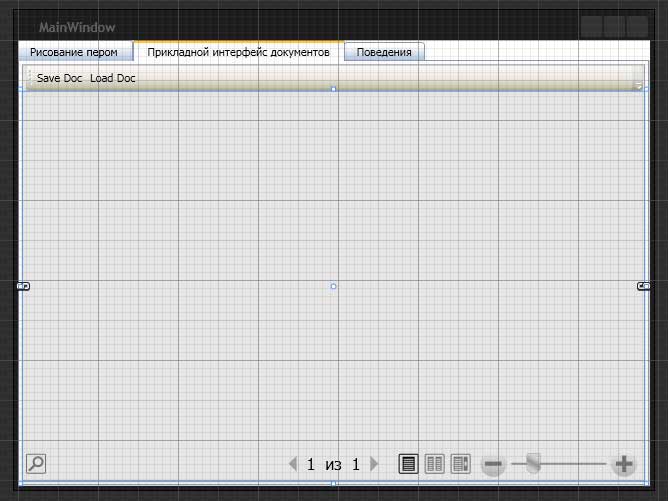668x501 pixels.
Task: Click the MainWindow title text
Action: coord(77,28)
